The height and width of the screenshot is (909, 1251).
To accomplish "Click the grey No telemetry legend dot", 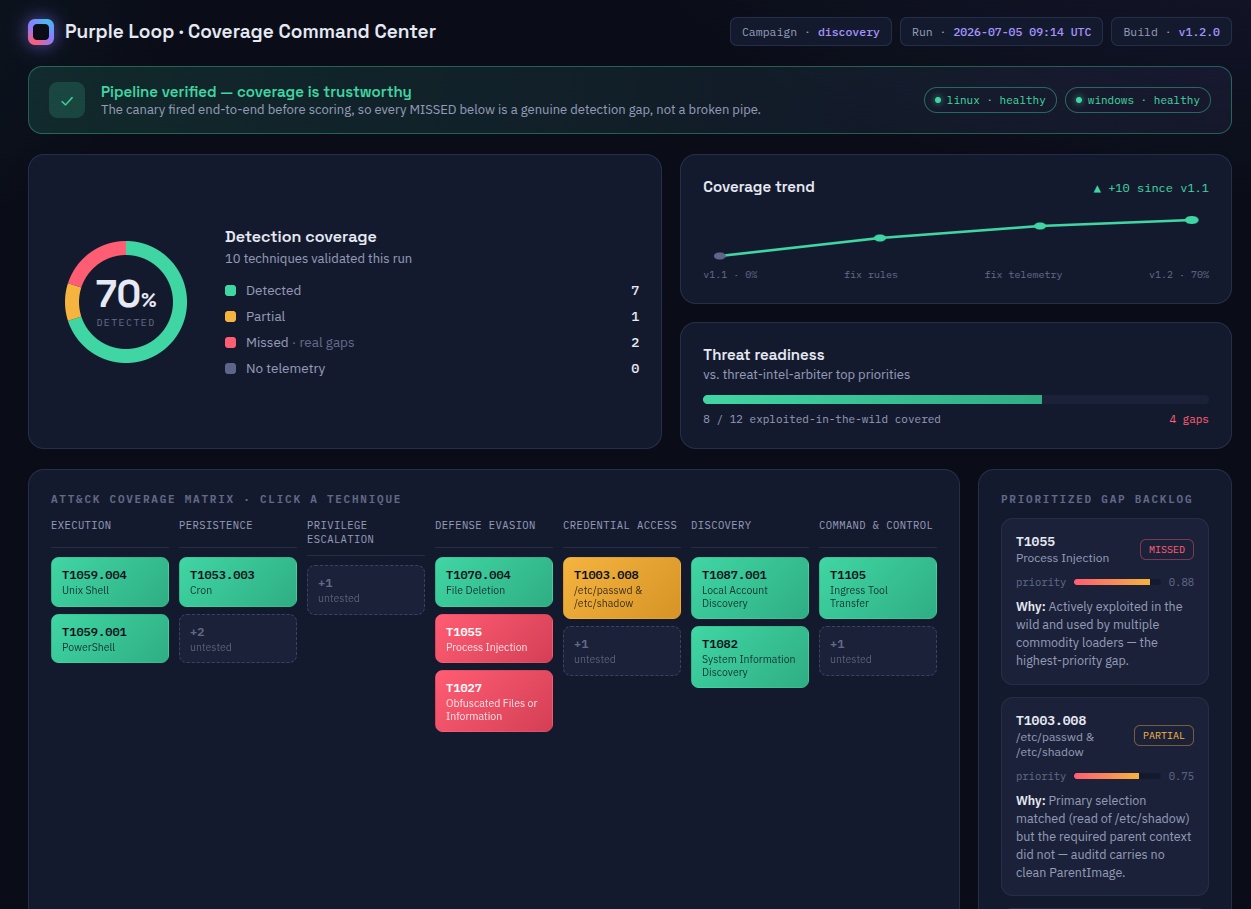I will [x=231, y=368].
